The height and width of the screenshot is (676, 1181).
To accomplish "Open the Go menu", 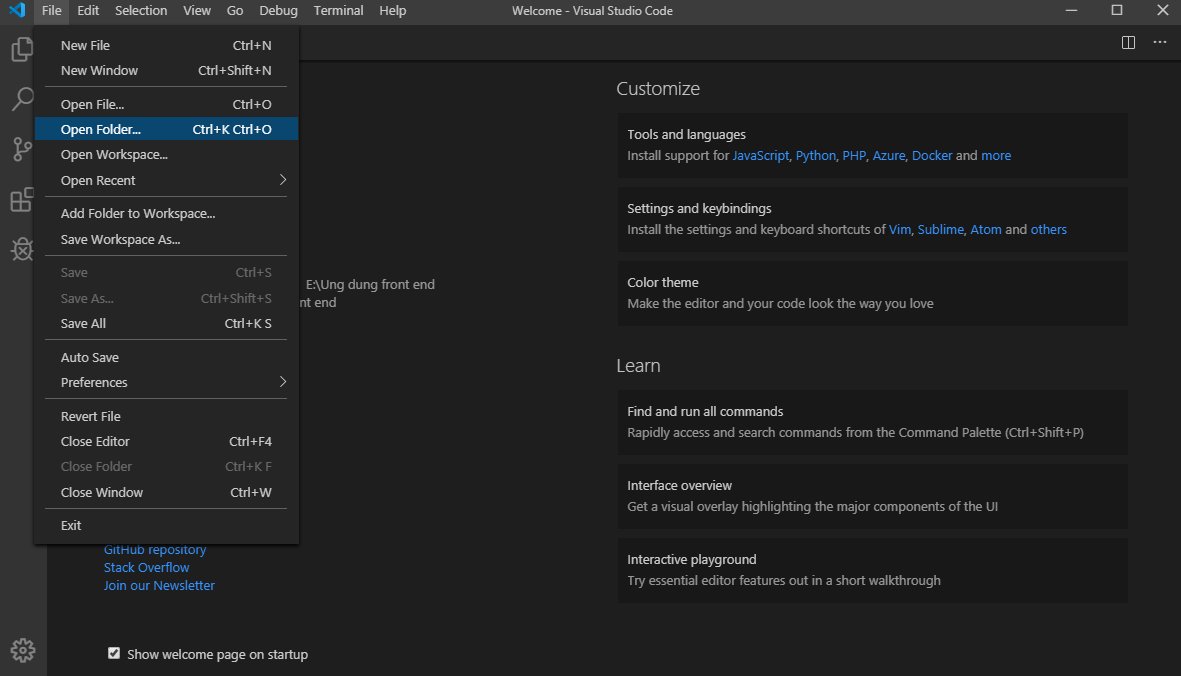I will pyautogui.click(x=235, y=11).
